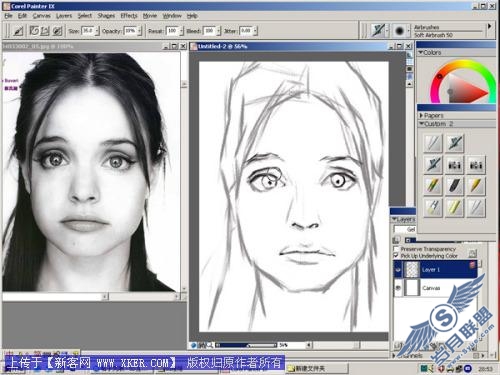The height and width of the screenshot is (375, 500).
Task: Collapse the Colors panel
Action: click(x=421, y=53)
